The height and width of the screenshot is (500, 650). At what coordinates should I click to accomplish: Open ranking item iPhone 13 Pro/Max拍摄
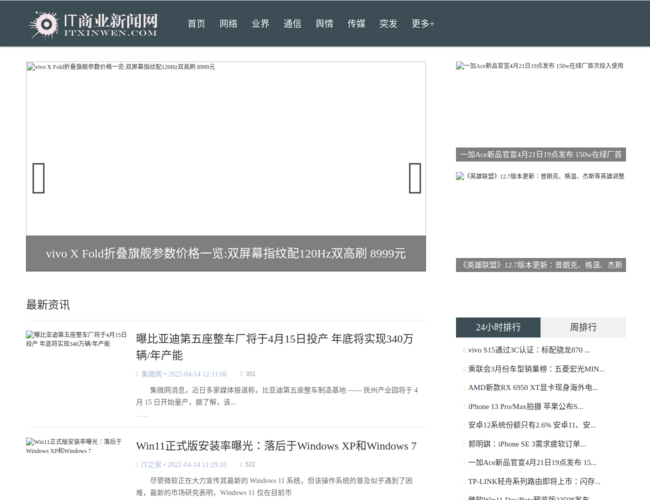[x=525, y=406]
